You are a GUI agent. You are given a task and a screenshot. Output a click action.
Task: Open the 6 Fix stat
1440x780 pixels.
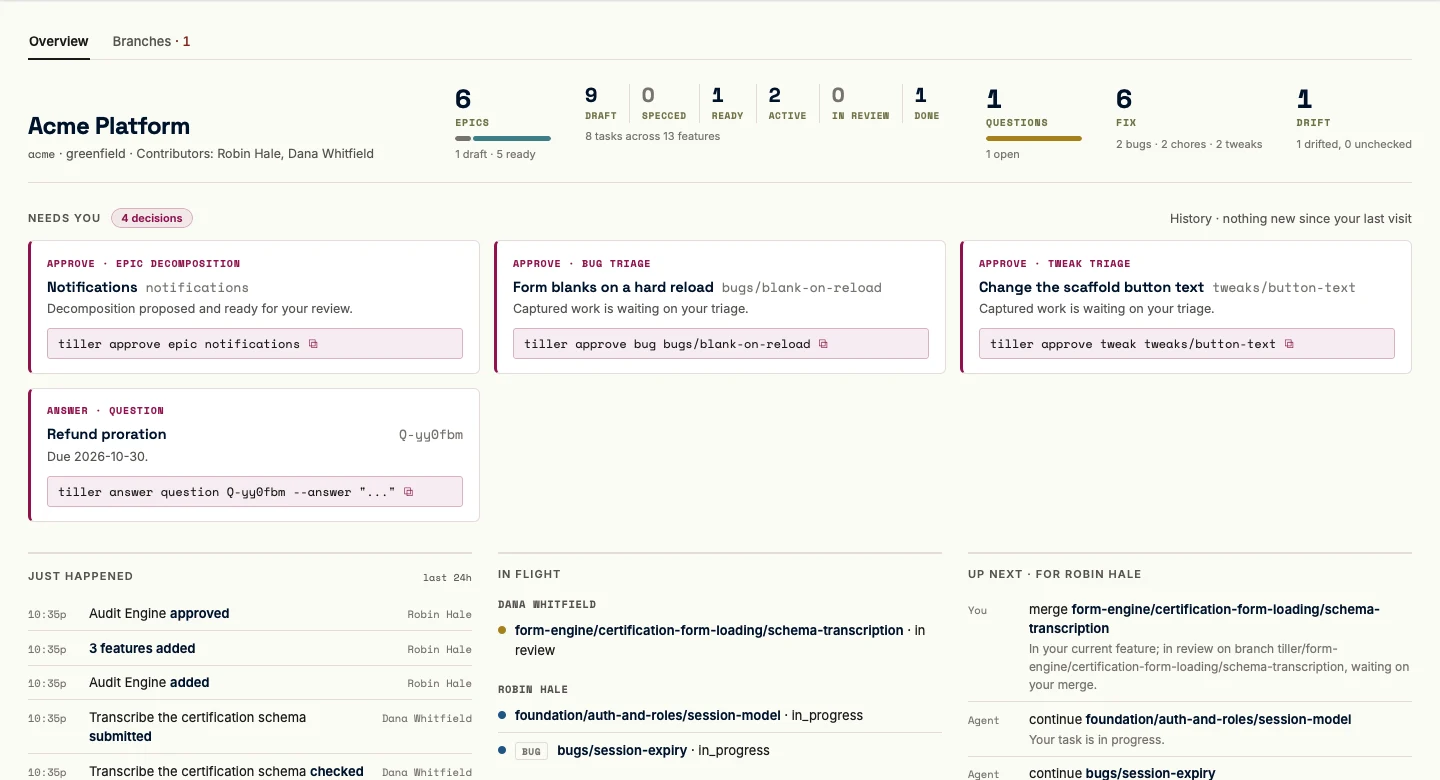[1189, 119]
